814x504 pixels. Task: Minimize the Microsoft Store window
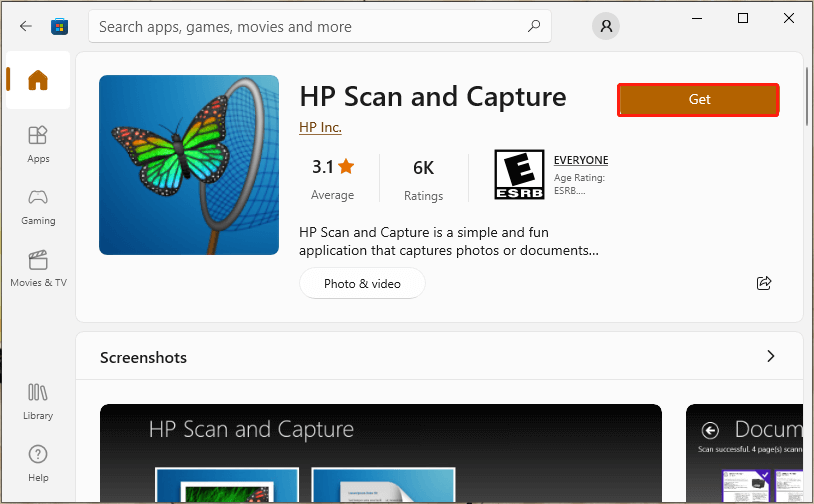[697, 18]
